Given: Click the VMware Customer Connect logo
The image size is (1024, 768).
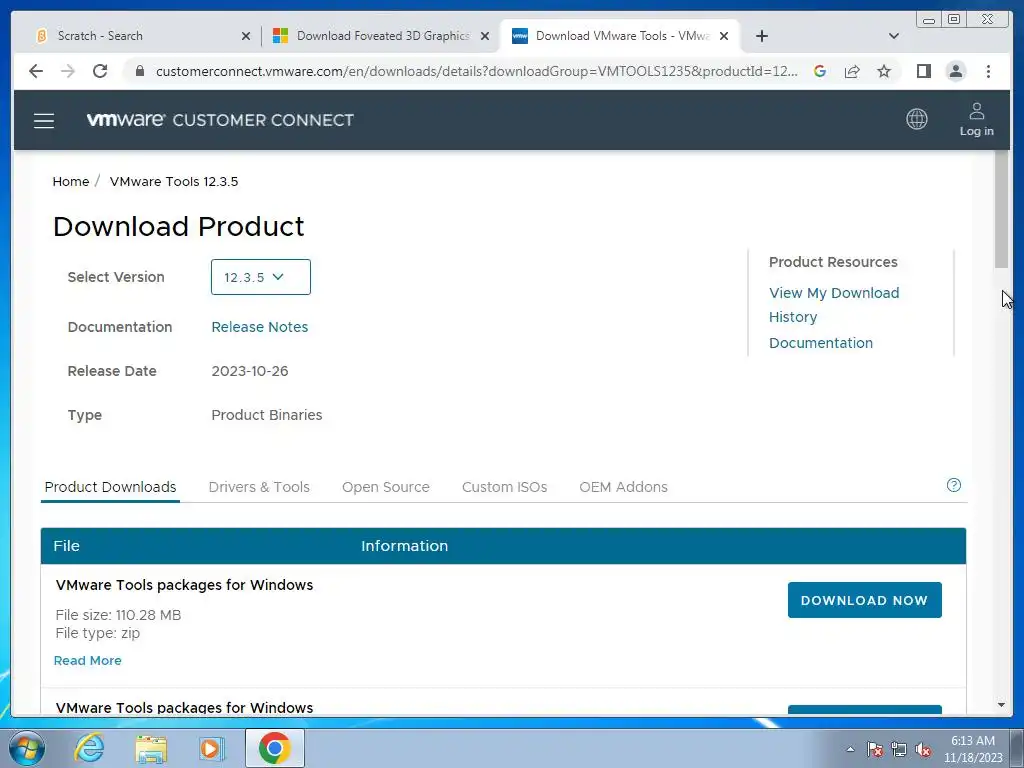Looking at the screenshot, I should pos(220,120).
